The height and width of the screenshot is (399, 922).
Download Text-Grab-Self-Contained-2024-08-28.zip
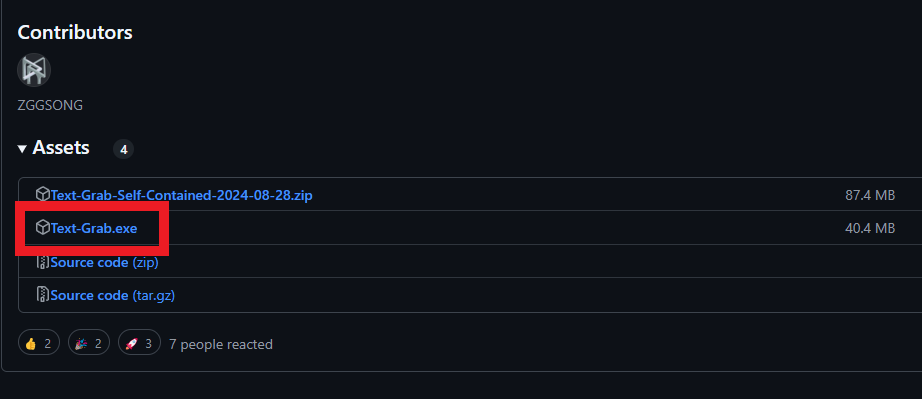point(181,195)
